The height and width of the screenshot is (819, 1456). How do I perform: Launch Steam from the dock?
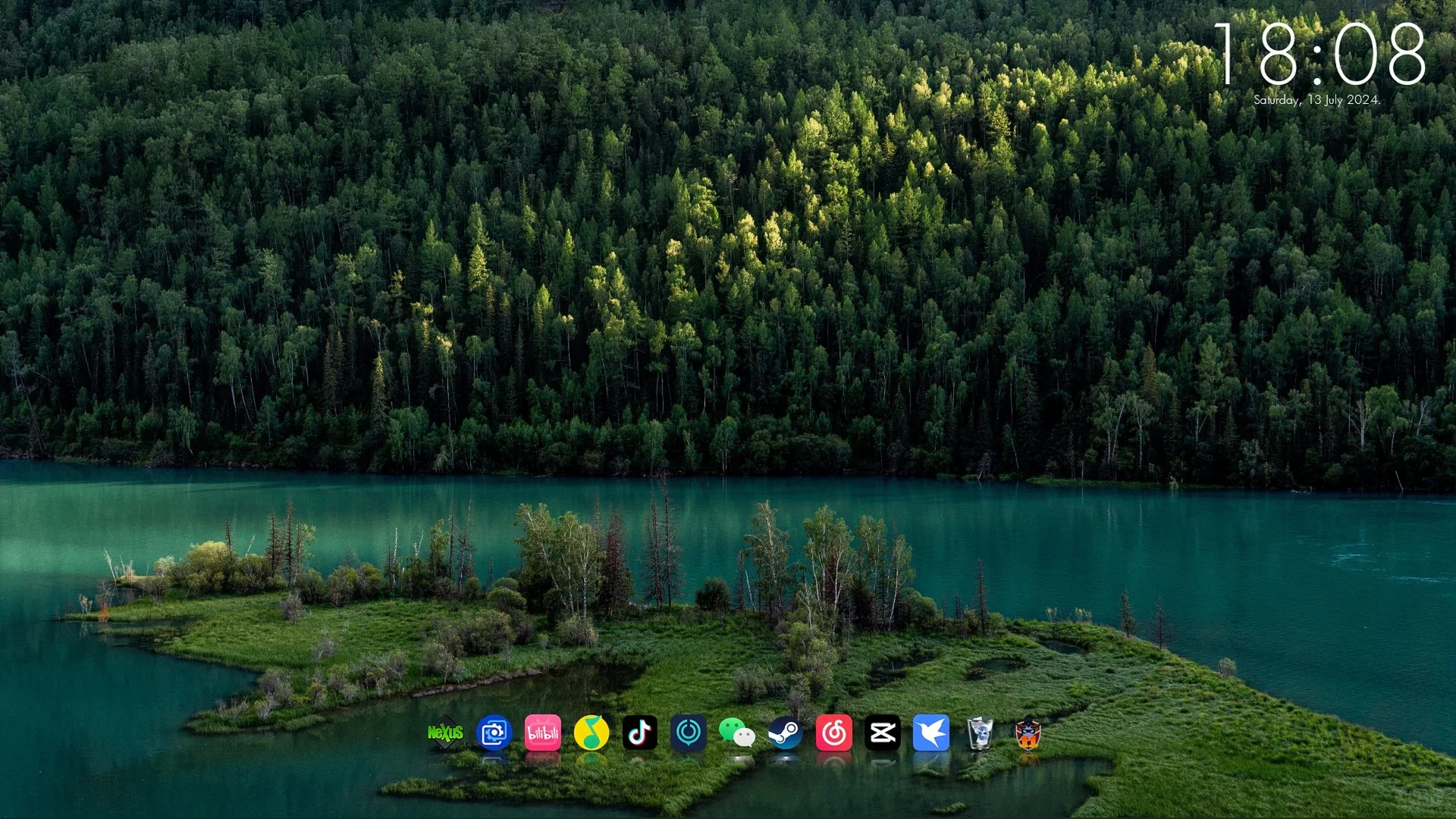(786, 733)
